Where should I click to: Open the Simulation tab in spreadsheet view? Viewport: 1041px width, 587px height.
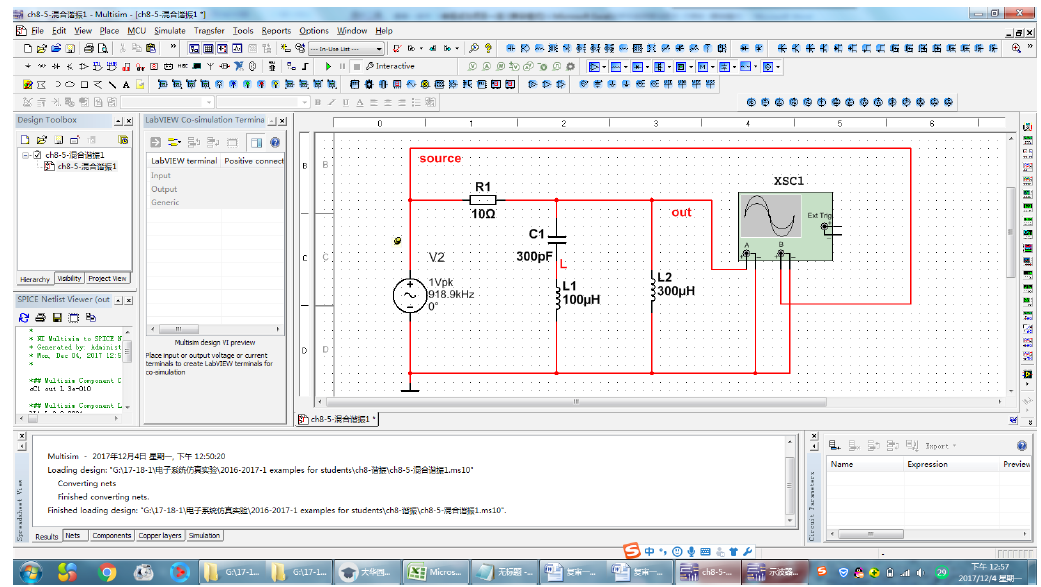click(x=204, y=535)
